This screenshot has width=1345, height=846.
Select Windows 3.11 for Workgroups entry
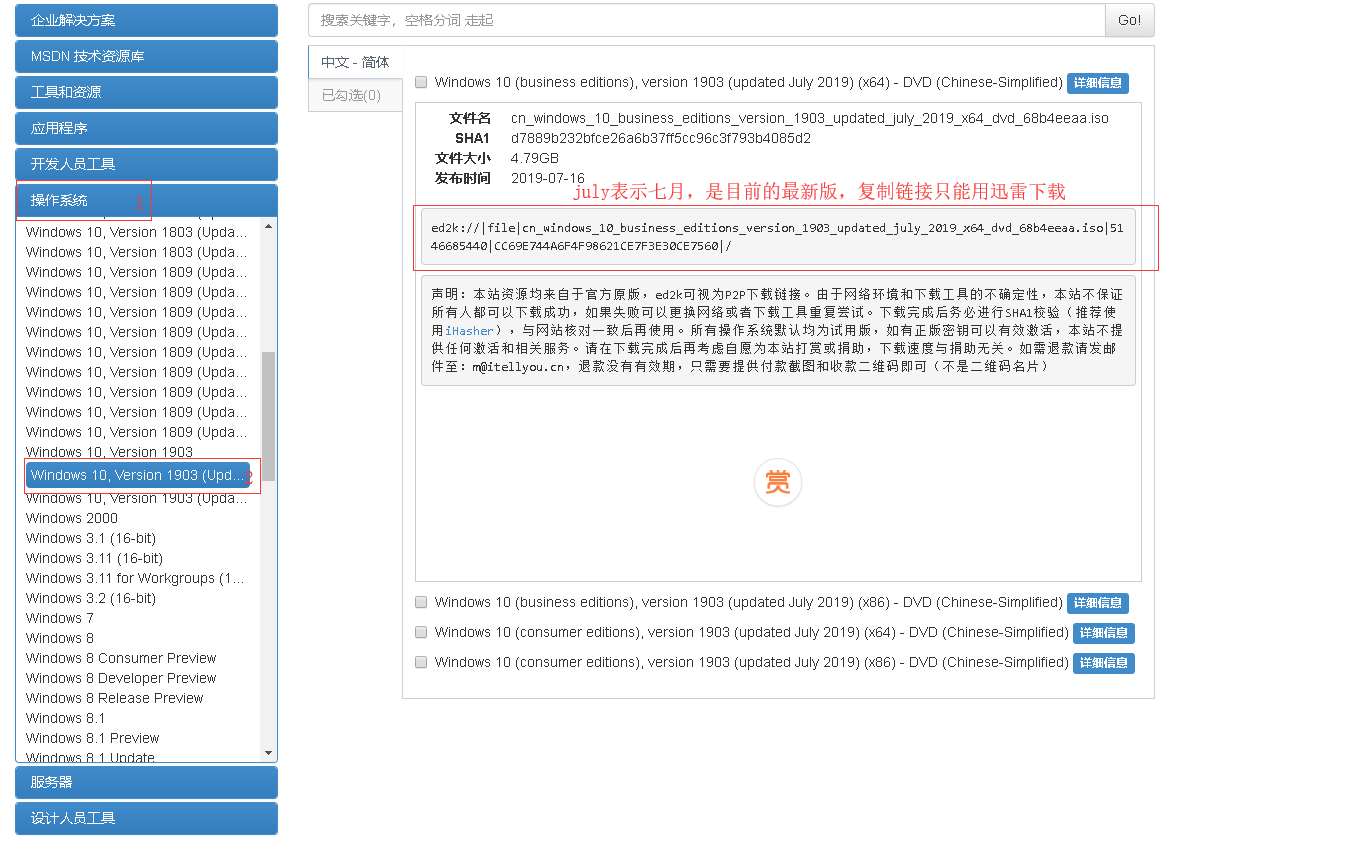[135, 578]
